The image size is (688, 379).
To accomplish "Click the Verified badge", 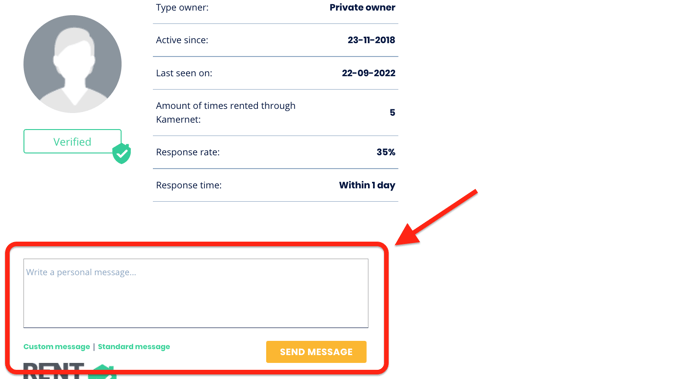I will [72, 141].
